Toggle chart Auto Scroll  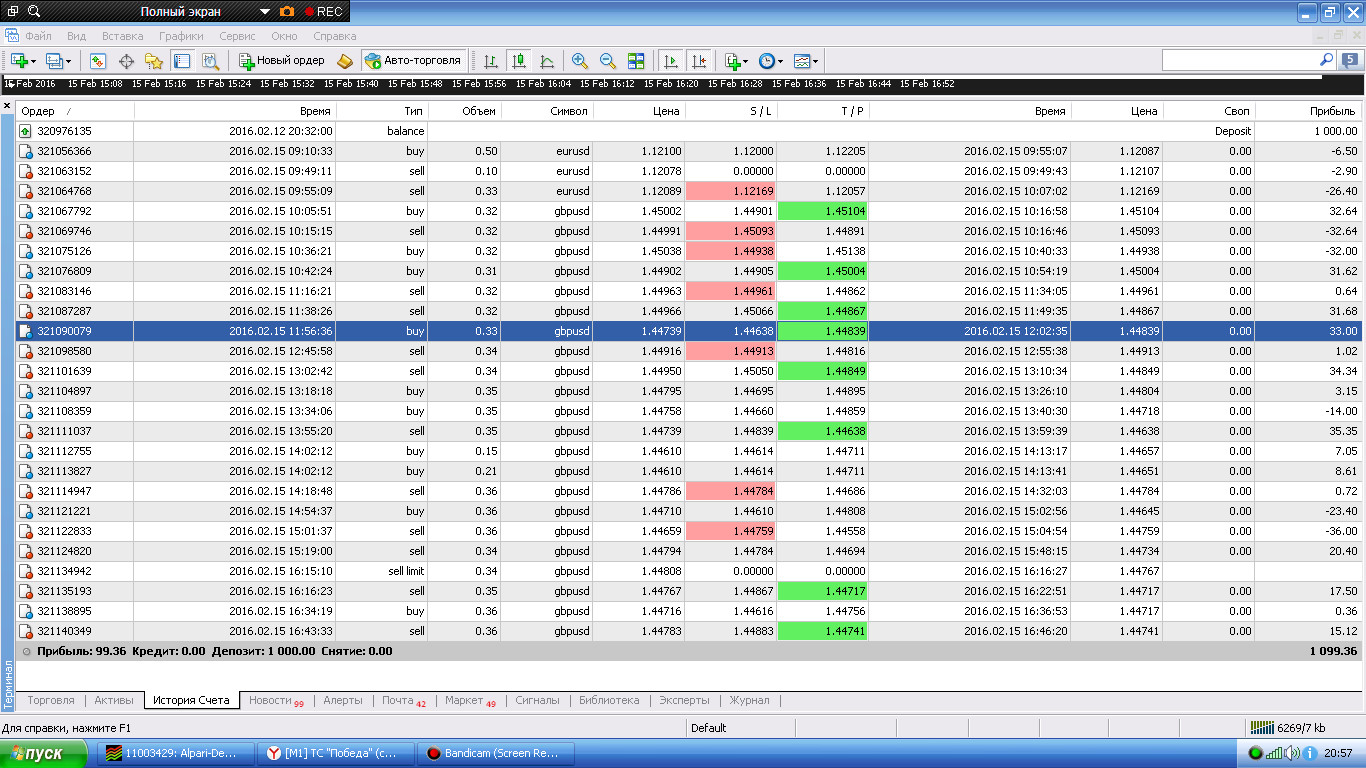(x=671, y=61)
